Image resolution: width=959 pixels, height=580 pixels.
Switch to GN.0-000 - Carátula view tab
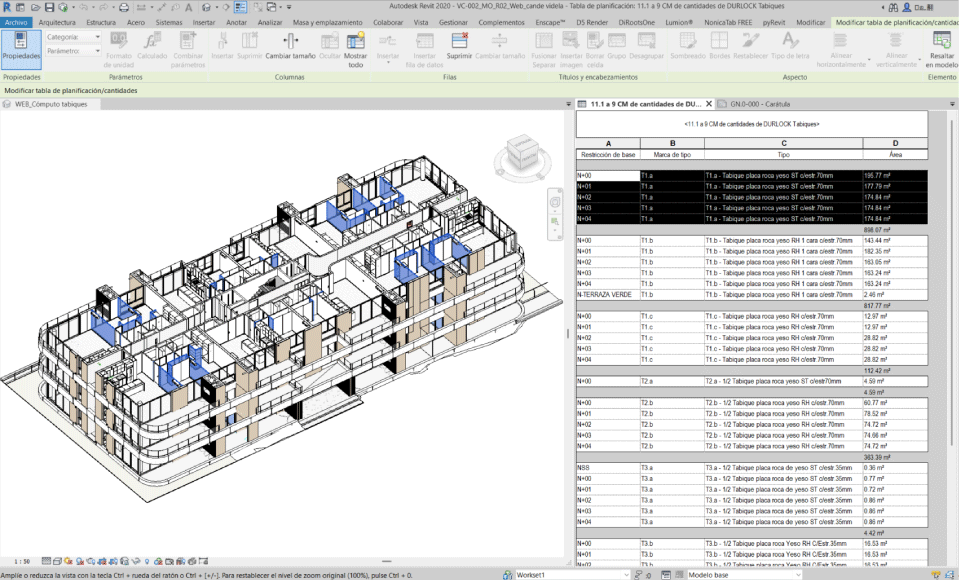[760, 104]
